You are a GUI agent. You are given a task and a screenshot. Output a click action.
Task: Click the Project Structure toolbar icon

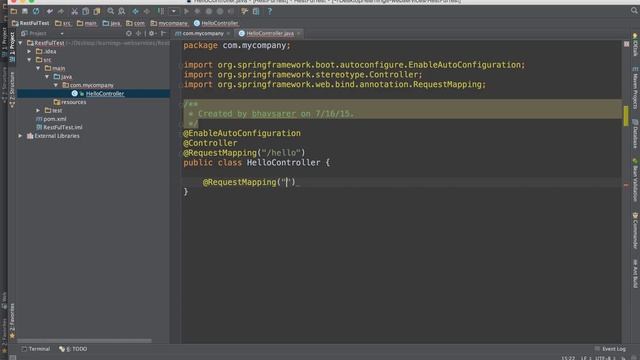256,11
